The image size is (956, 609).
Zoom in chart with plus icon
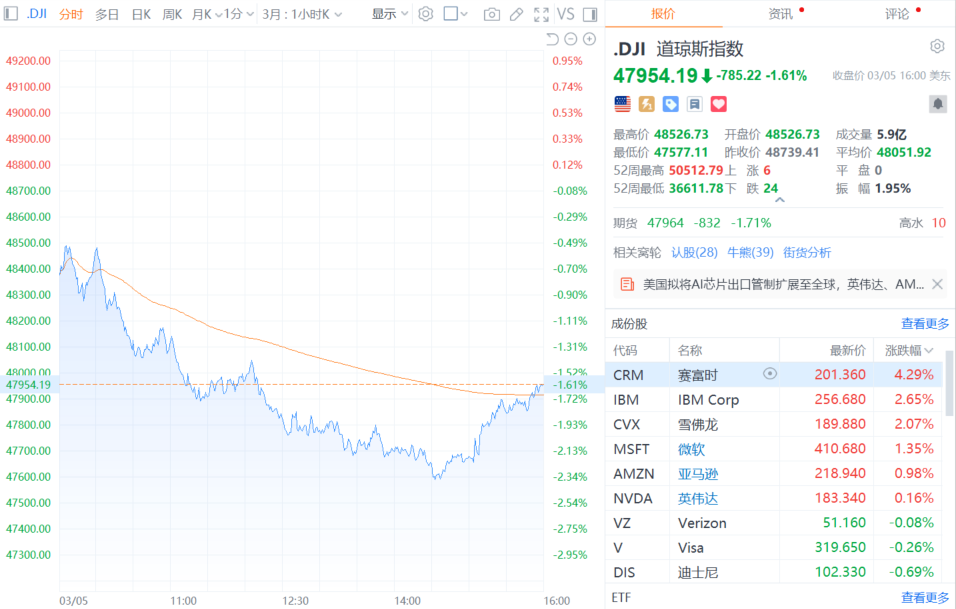click(591, 39)
